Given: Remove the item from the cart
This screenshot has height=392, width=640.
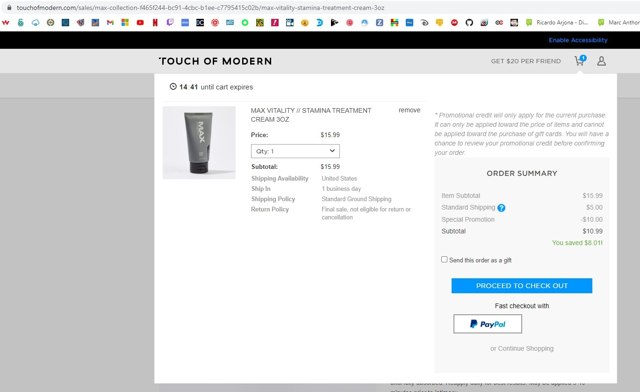Looking at the screenshot, I should (x=409, y=110).
